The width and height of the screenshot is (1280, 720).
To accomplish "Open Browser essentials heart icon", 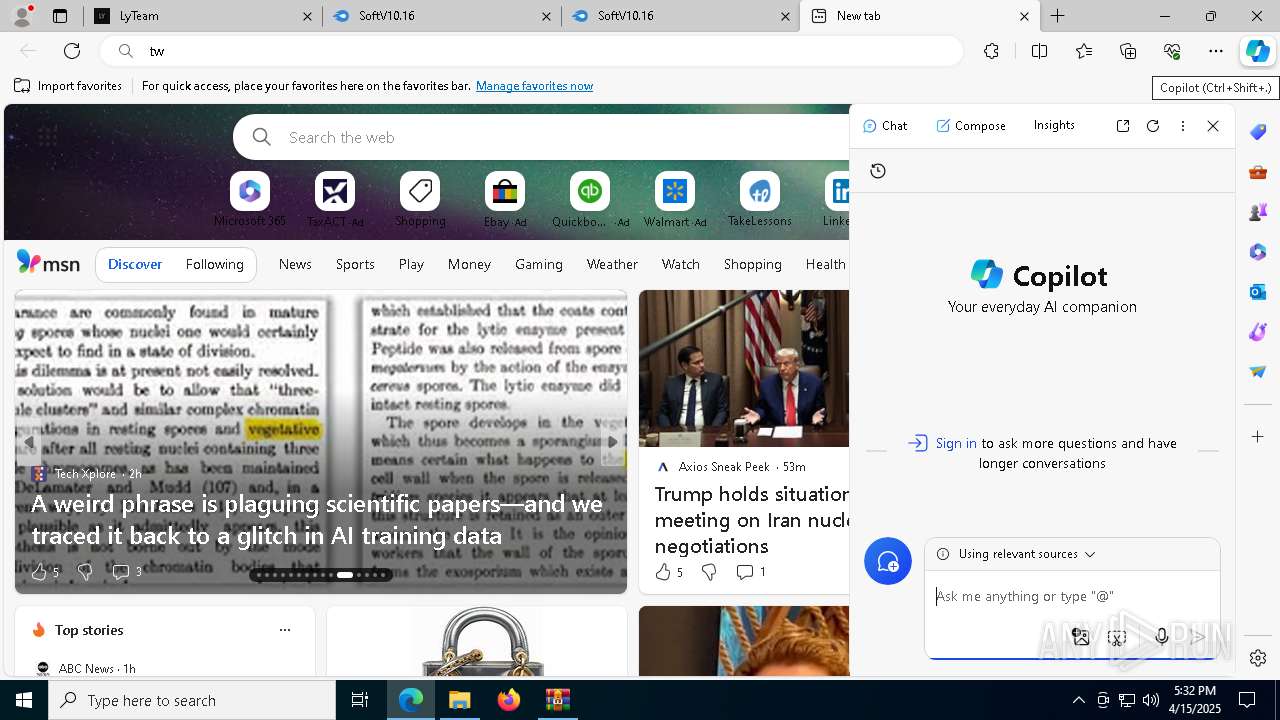I will click(x=1172, y=51).
